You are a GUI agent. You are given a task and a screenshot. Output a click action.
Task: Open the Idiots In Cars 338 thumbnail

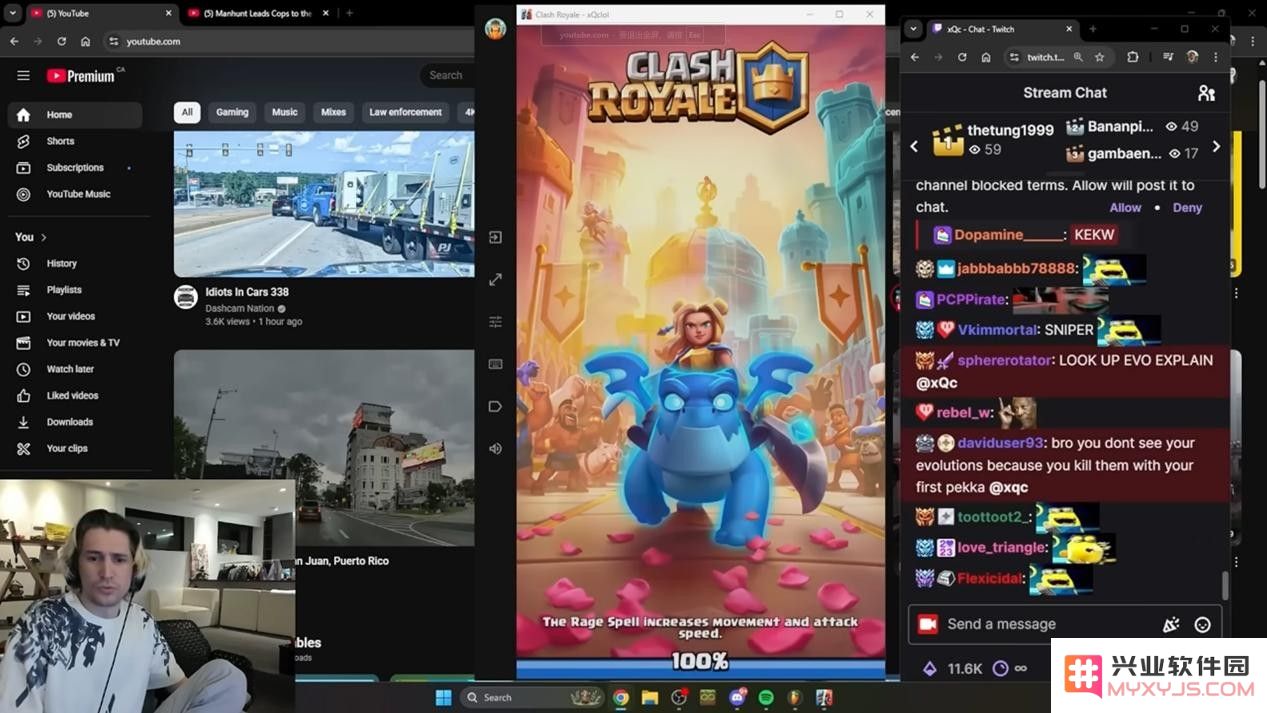point(324,204)
